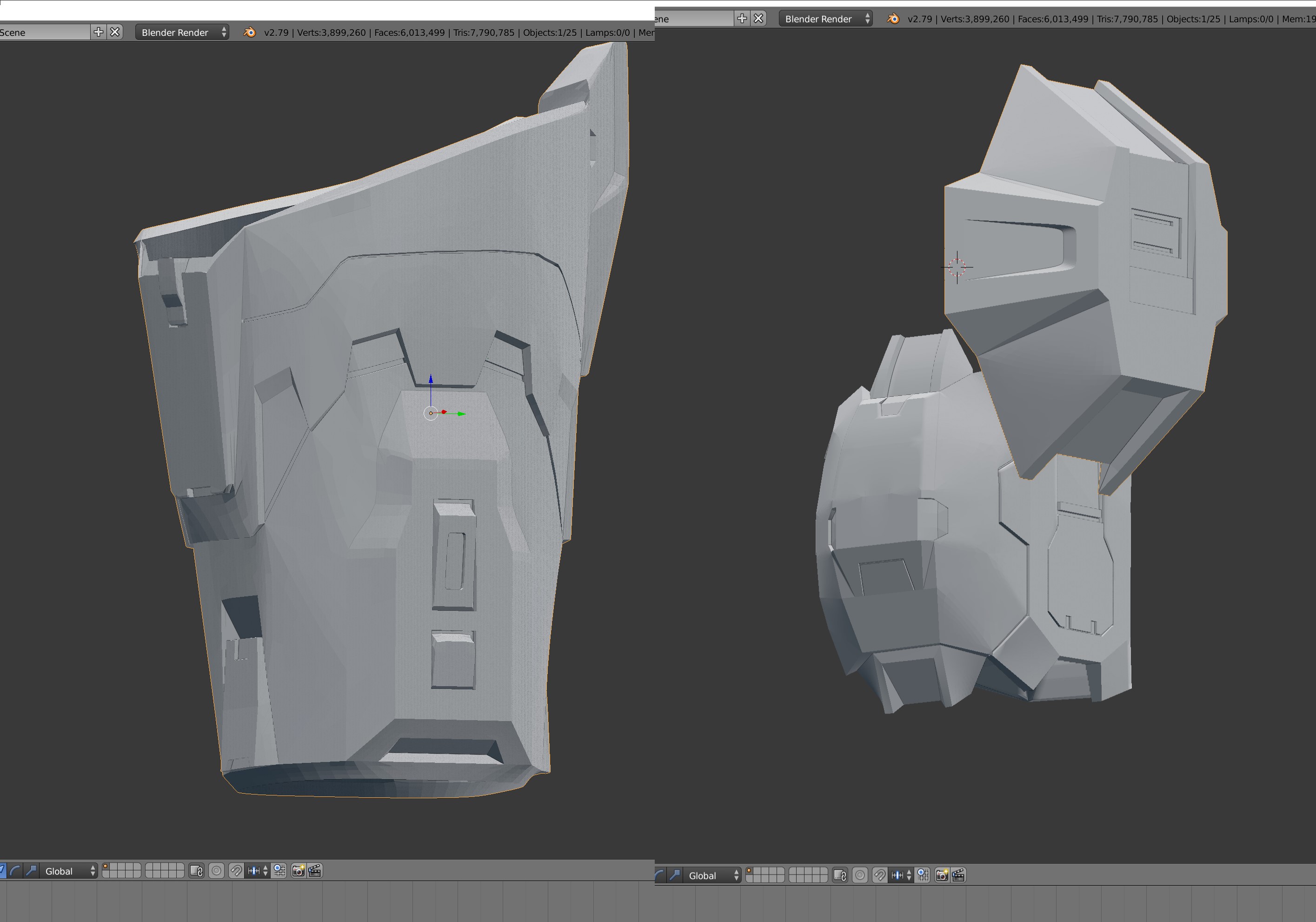Viewport: 1316px width, 922px height.
Task: Select scale manipulator icon in right viewport
Action: click(675, 875)
